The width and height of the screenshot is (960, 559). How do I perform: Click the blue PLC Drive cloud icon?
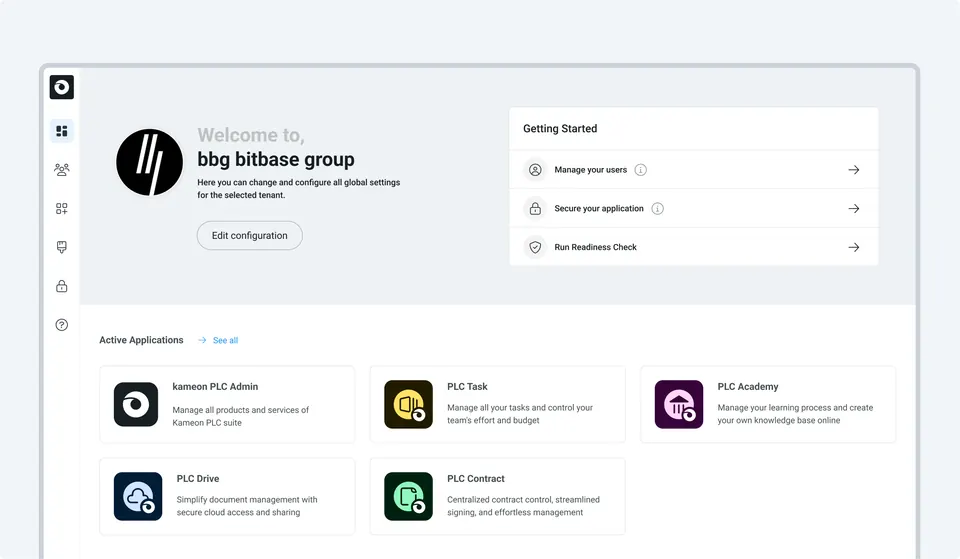(x=138, y=496)
